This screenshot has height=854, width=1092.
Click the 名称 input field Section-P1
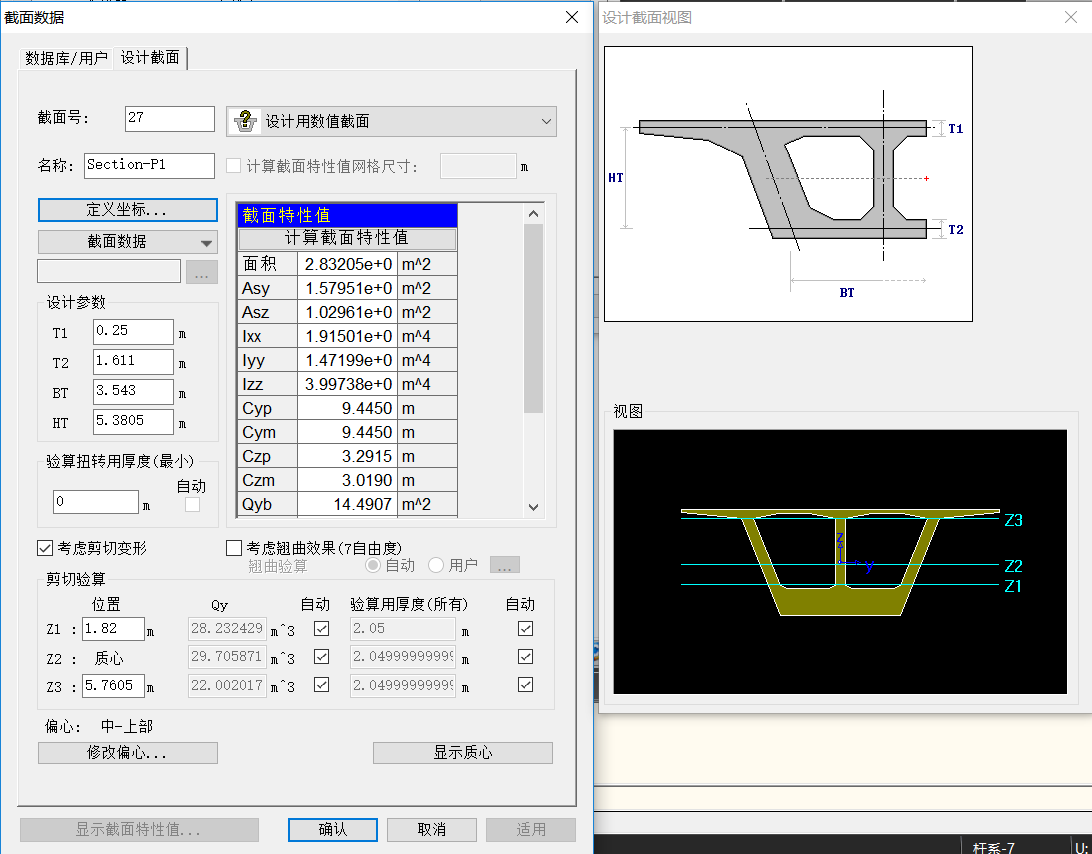149,165
